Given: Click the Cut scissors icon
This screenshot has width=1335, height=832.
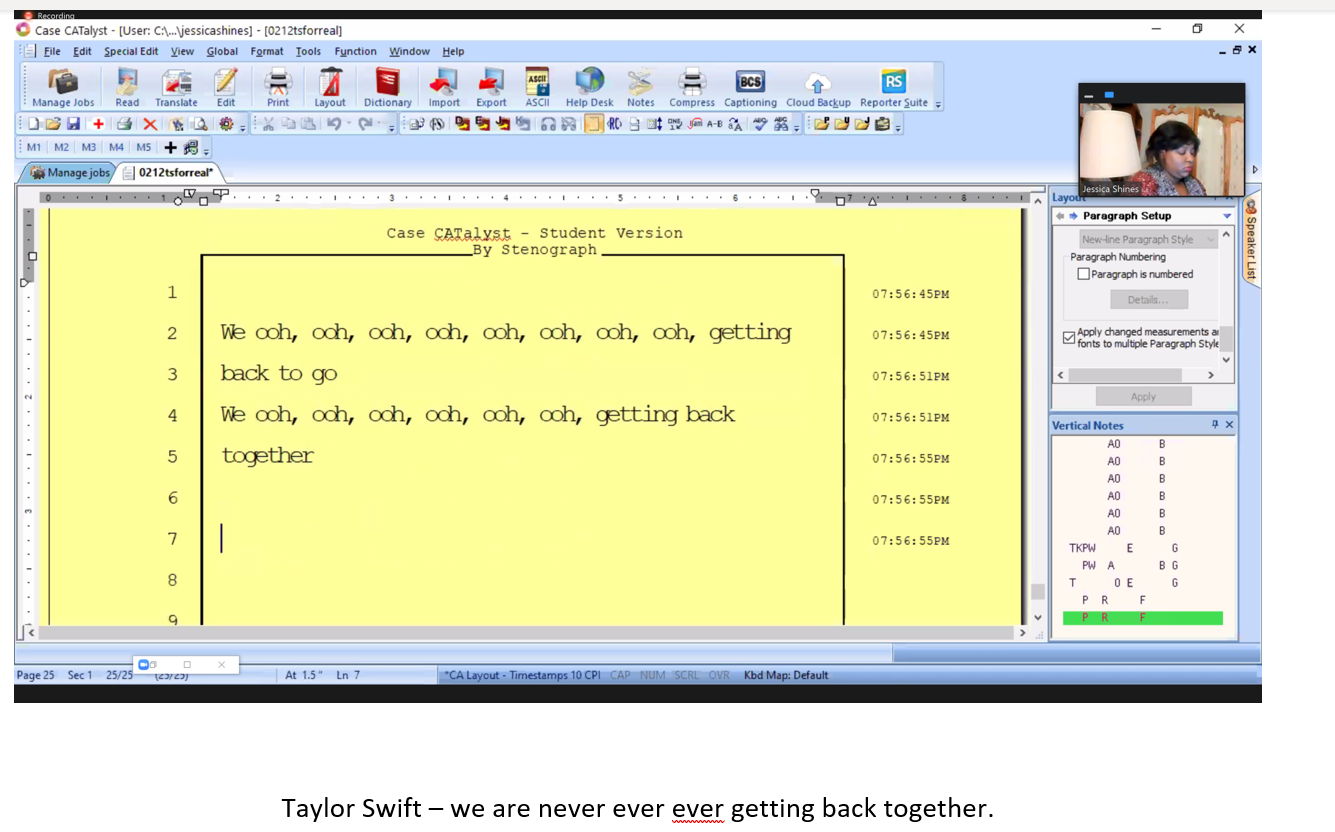Looking at the screenshot, I should click(x=268, y=124).
